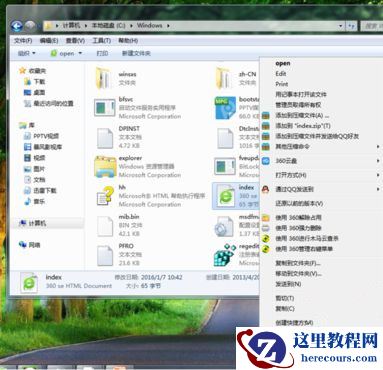
Task: Select the winsxs folder
Action: point(116,78)
